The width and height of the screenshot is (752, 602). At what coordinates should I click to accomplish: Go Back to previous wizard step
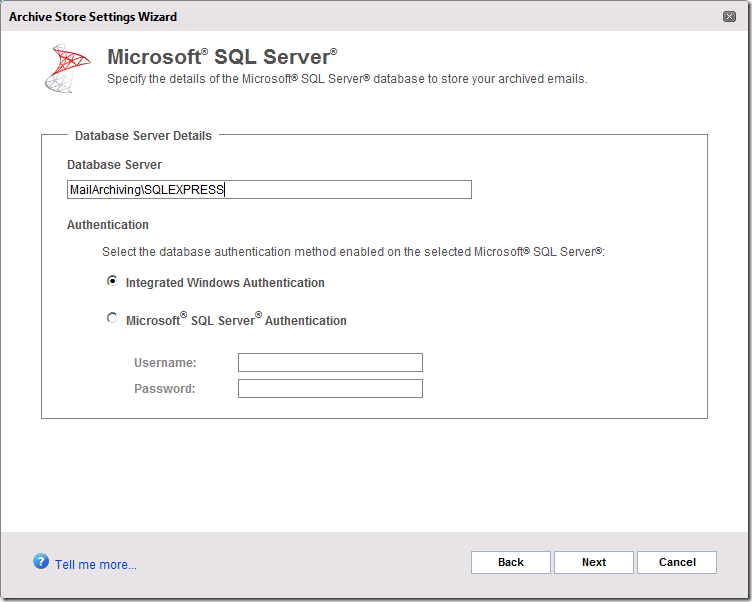[x=510, y=562]
